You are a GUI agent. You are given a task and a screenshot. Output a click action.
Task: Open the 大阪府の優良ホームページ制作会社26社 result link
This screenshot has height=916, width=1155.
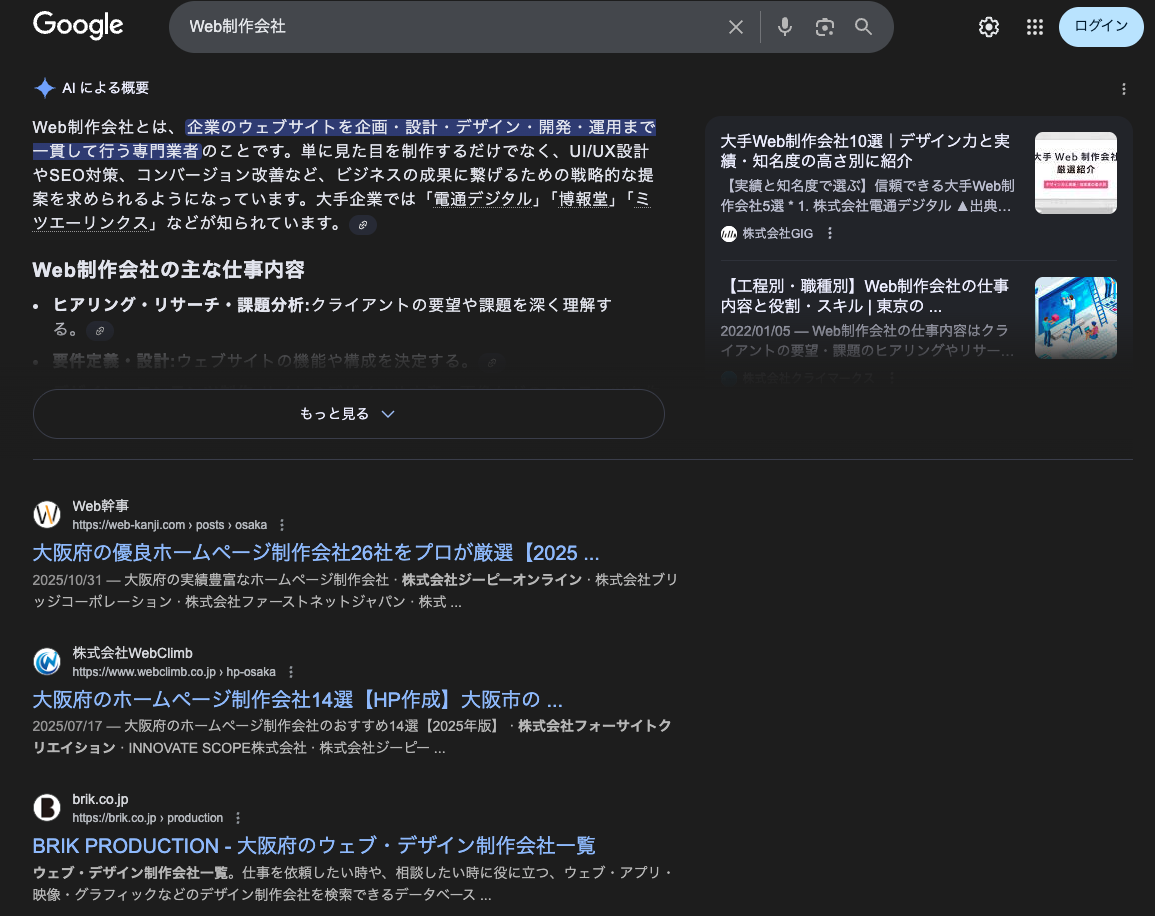316,552
